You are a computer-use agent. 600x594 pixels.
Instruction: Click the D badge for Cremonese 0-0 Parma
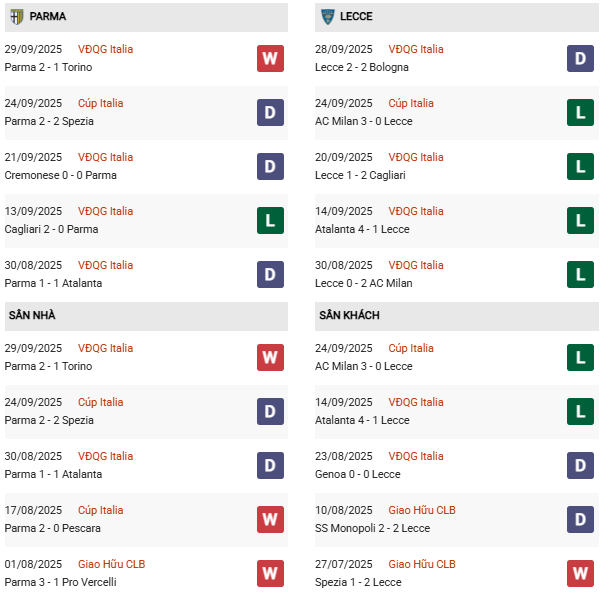pos(270,166)
